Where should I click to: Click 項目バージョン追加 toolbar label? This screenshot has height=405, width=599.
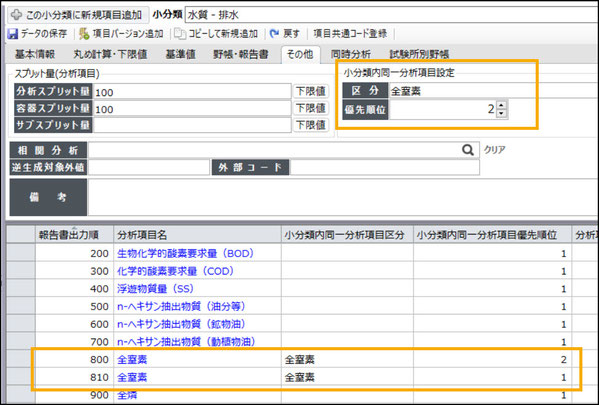click(128, 34)
